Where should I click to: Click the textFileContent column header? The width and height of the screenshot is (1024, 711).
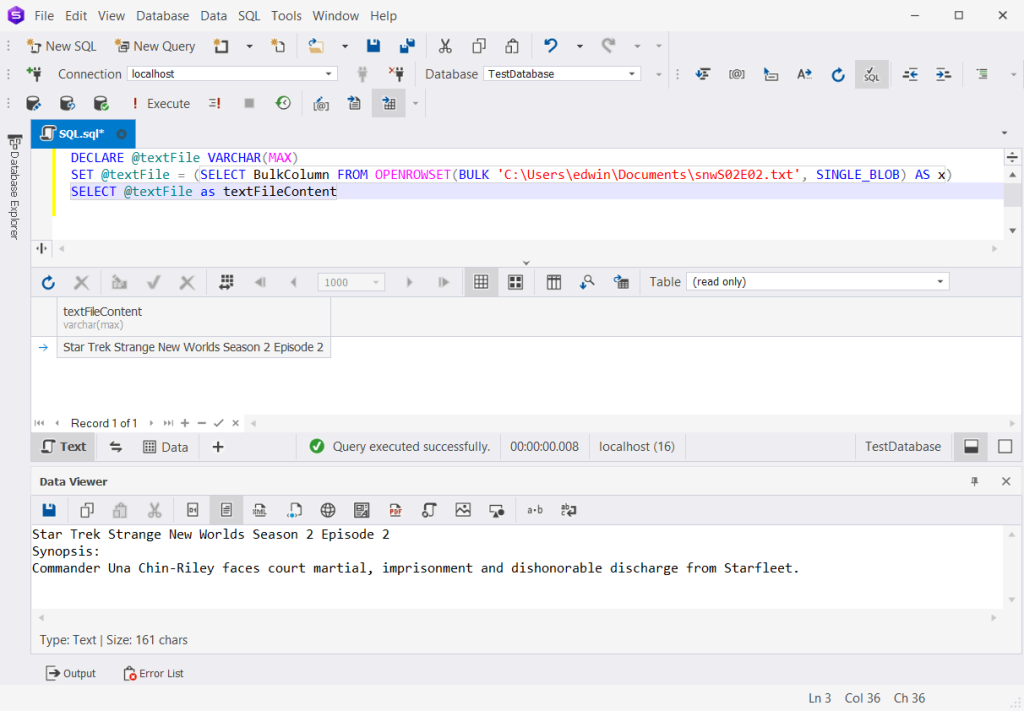pyautogui.click(x=193, y=317)
